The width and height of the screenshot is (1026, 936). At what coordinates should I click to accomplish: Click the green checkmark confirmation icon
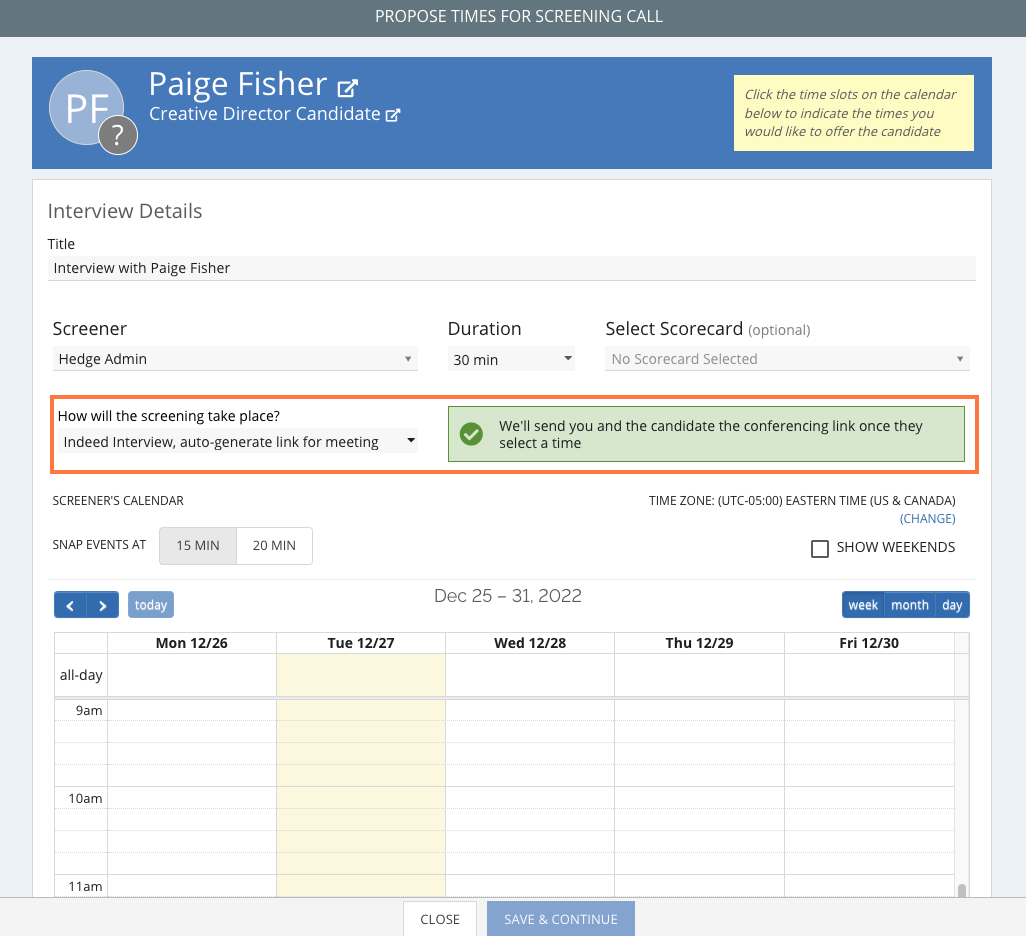point(471,434)
